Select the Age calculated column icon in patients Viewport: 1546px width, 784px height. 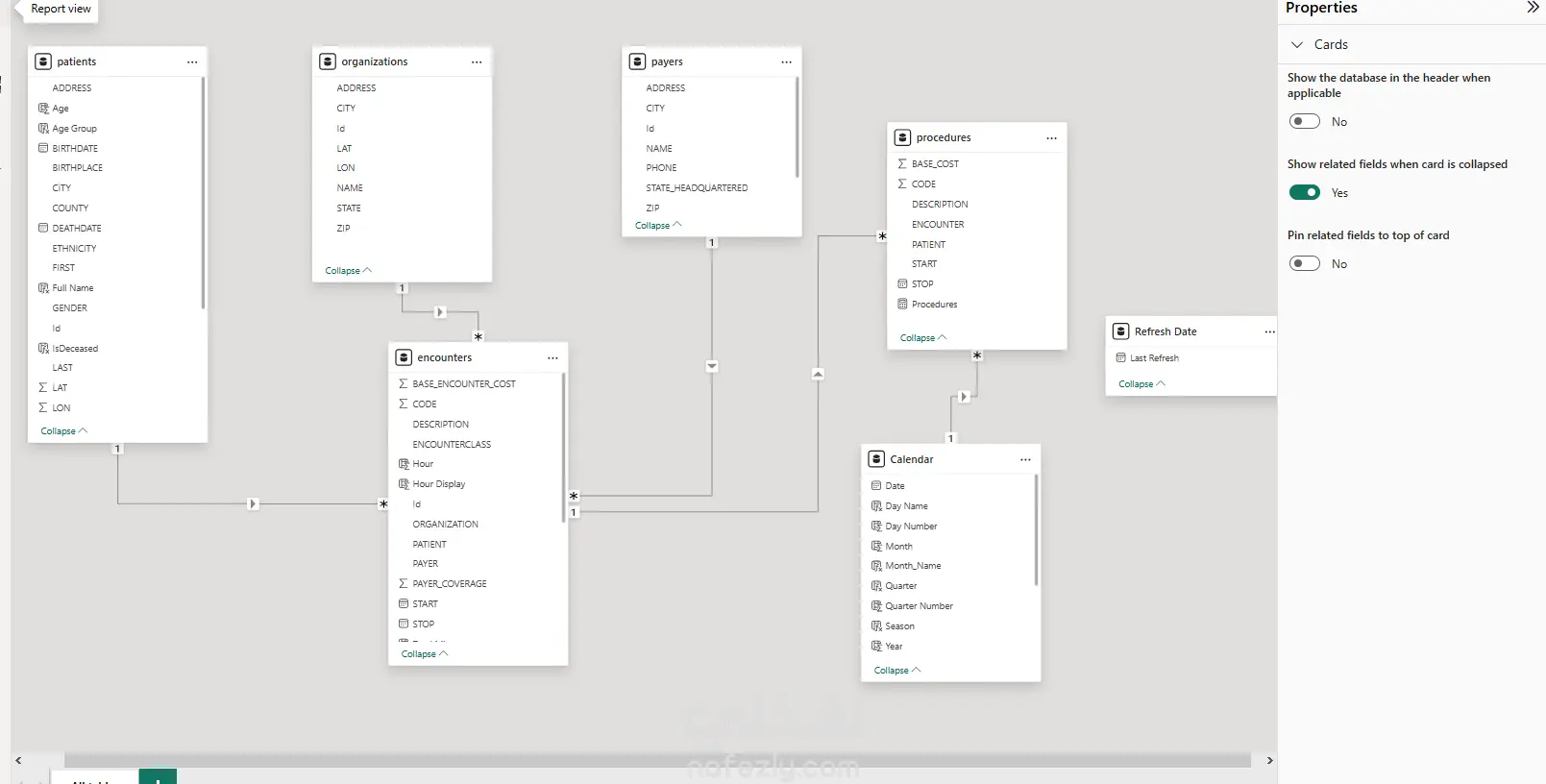[x=43, y=109]
